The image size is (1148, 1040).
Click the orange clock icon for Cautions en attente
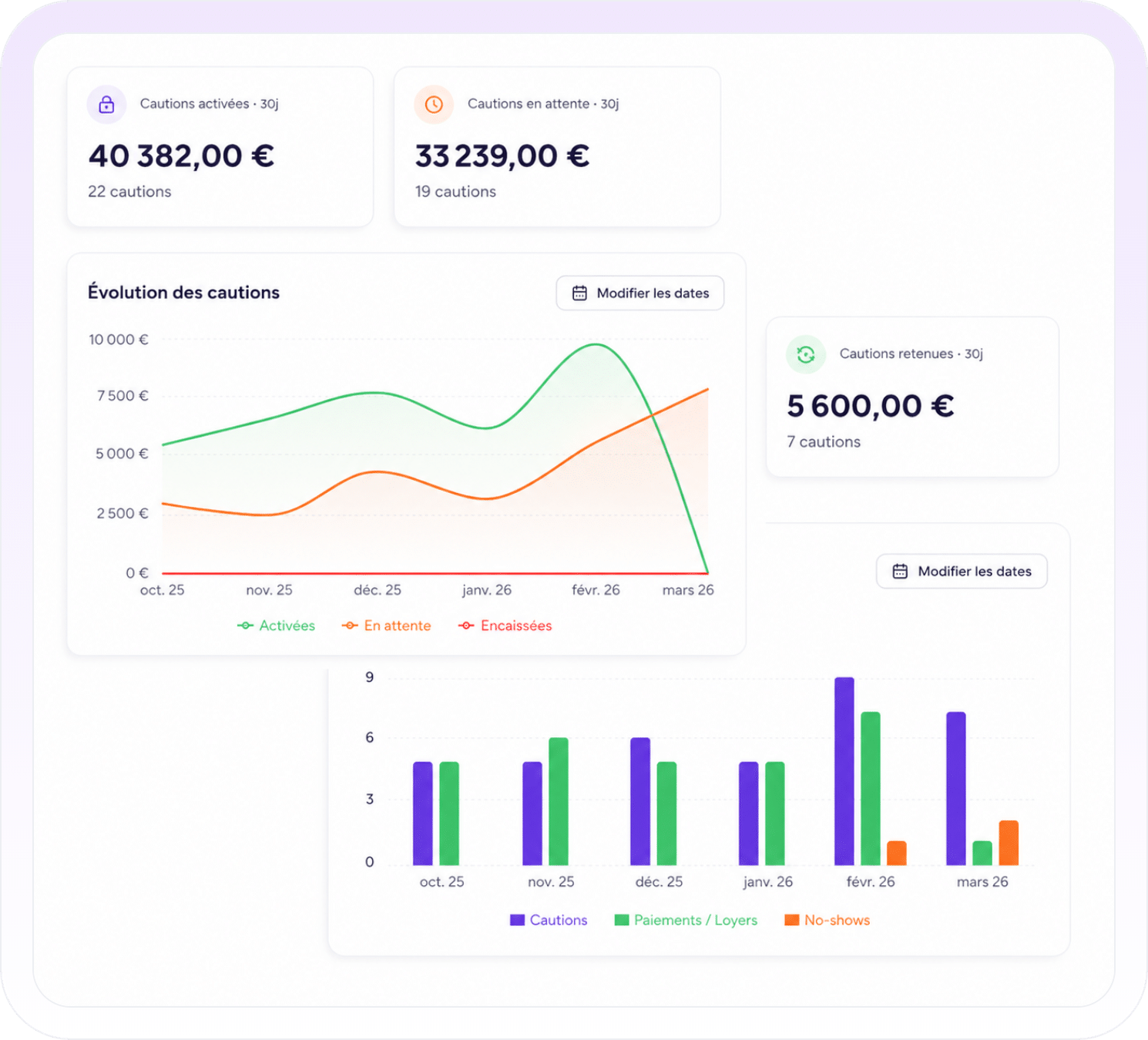434,104
